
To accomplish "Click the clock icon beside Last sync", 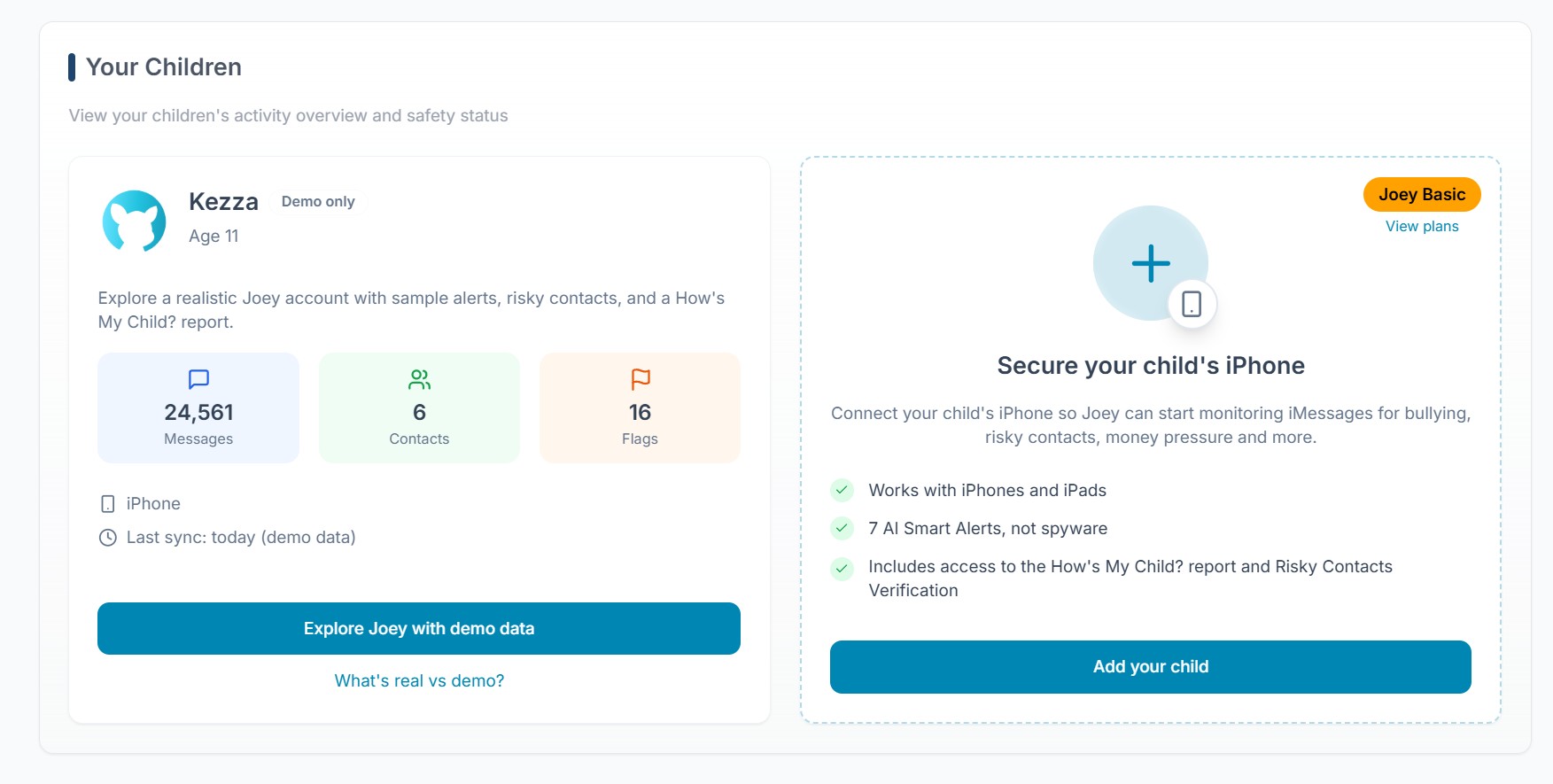I will [x=107, y=537].
